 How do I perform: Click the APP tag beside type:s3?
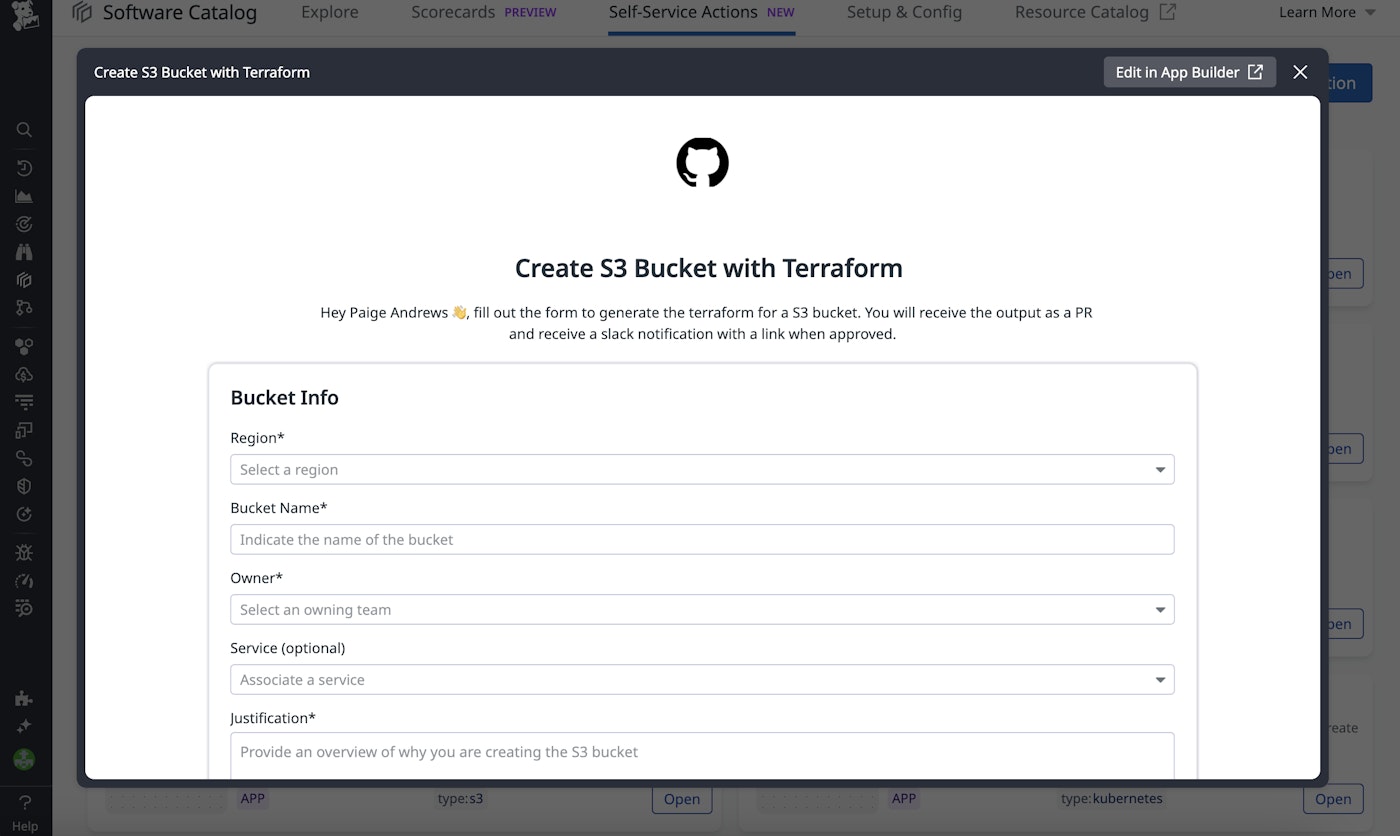(x=252, y=799)
